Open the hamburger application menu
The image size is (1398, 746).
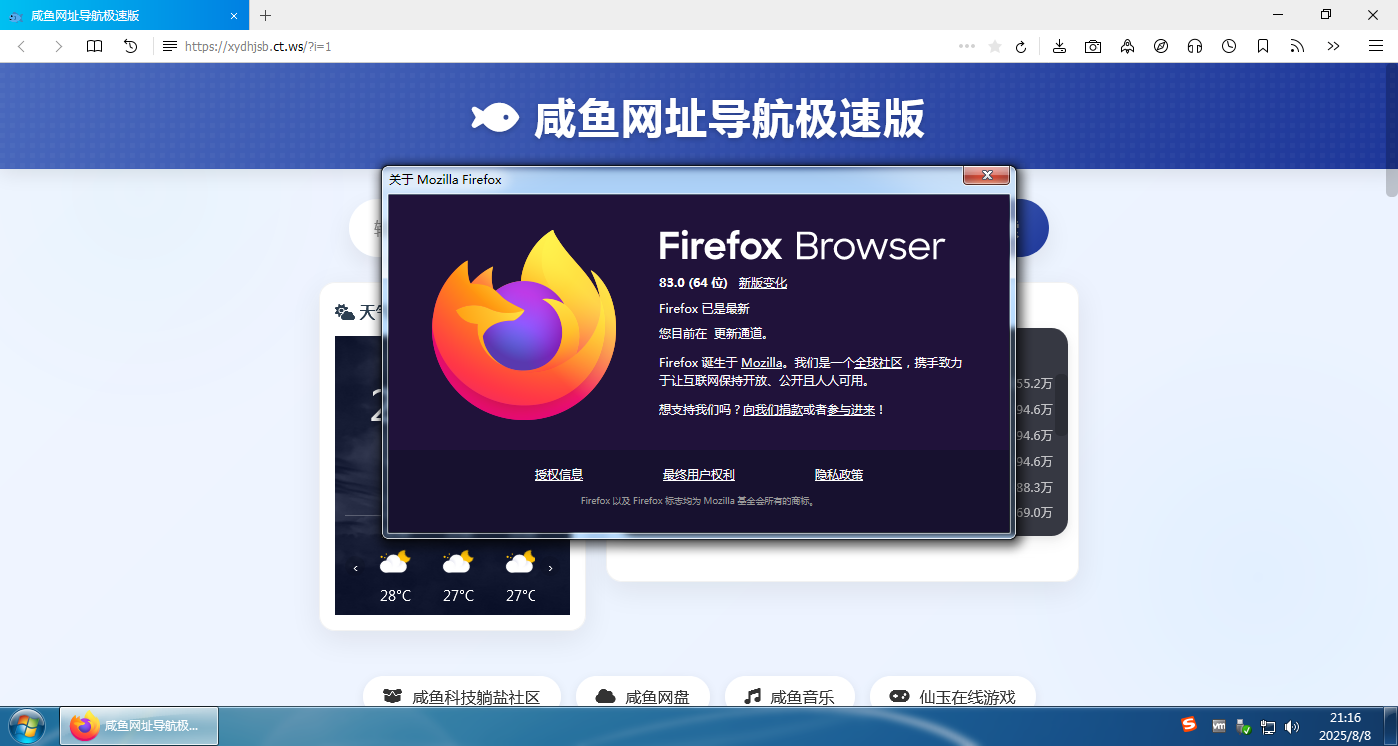[1375, 46]
